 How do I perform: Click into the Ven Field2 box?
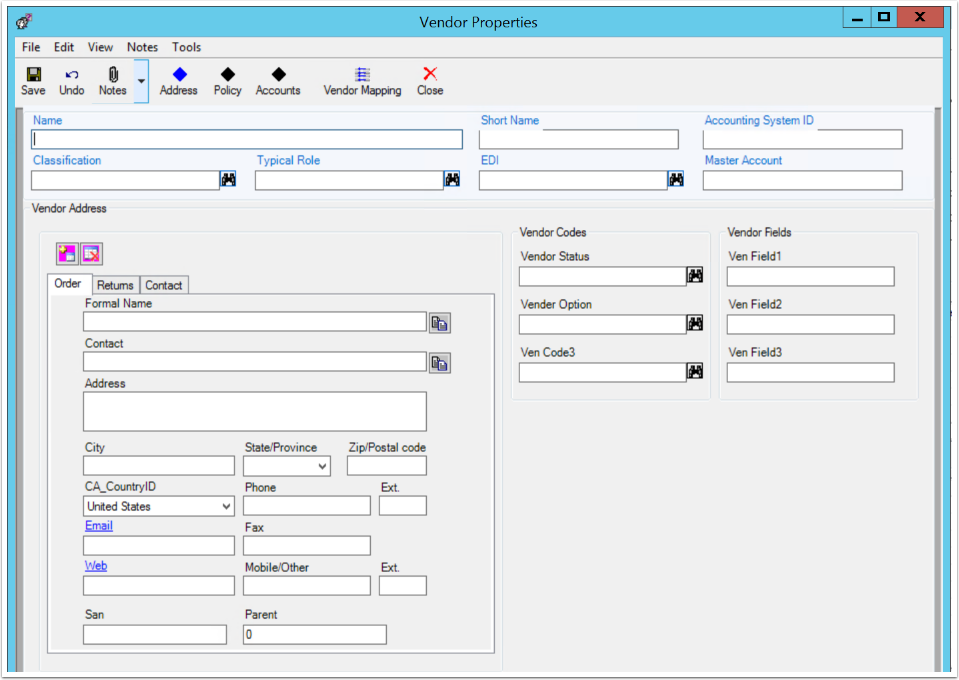pos(811,324)
